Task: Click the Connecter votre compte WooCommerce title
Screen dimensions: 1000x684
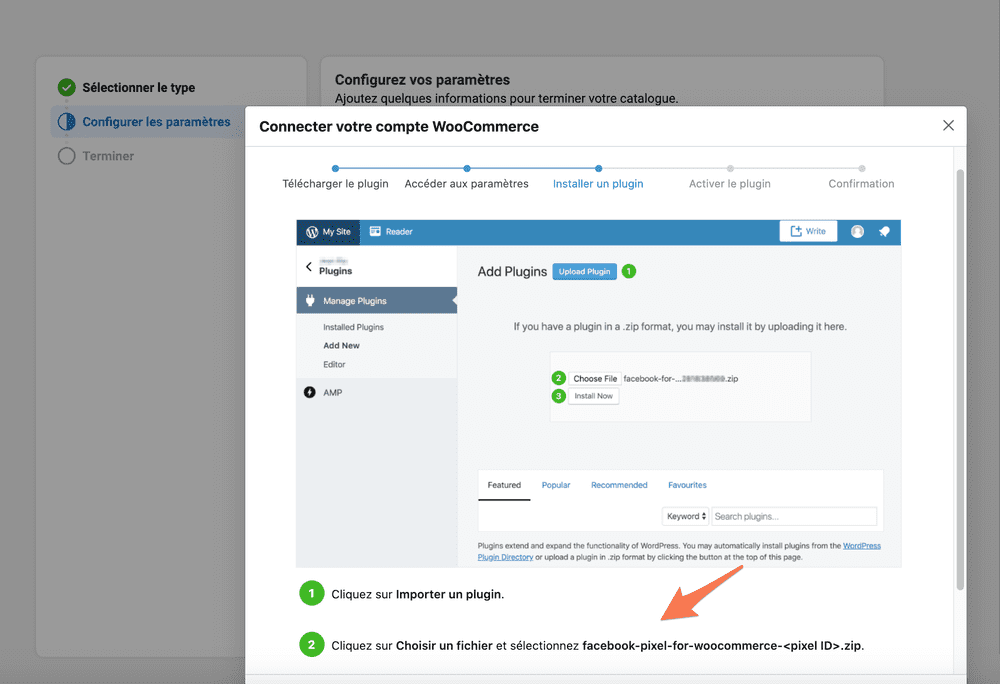Action: [399, 126]
